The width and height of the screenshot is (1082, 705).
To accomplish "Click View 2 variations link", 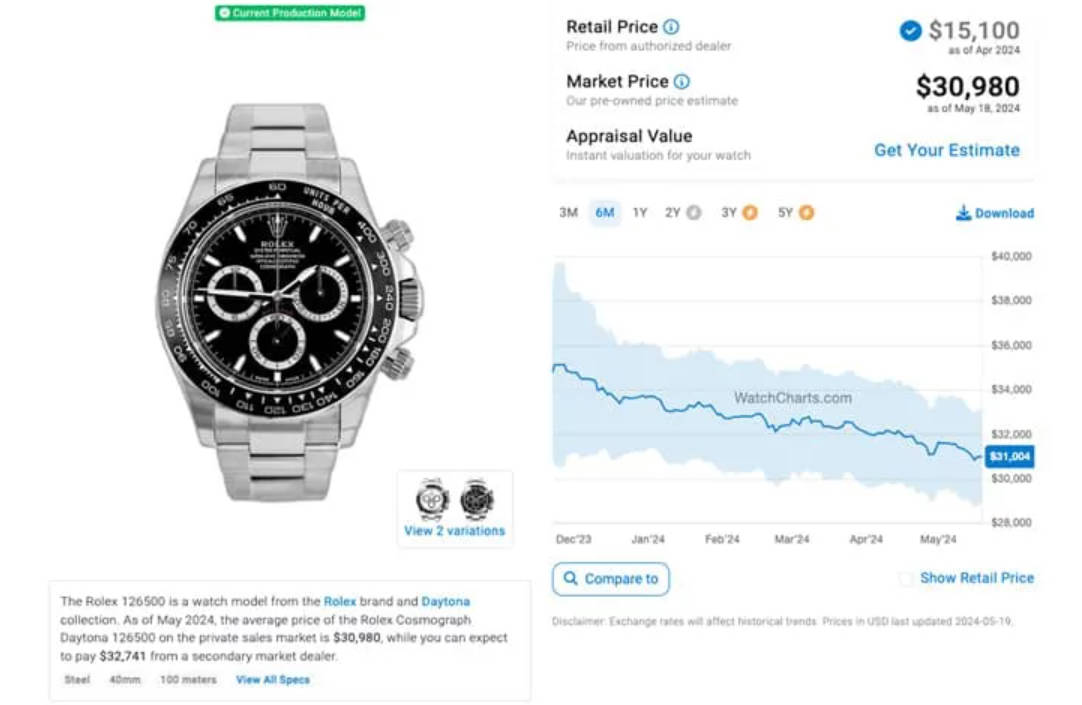I will pyautogui.click(x=454, y=530).
